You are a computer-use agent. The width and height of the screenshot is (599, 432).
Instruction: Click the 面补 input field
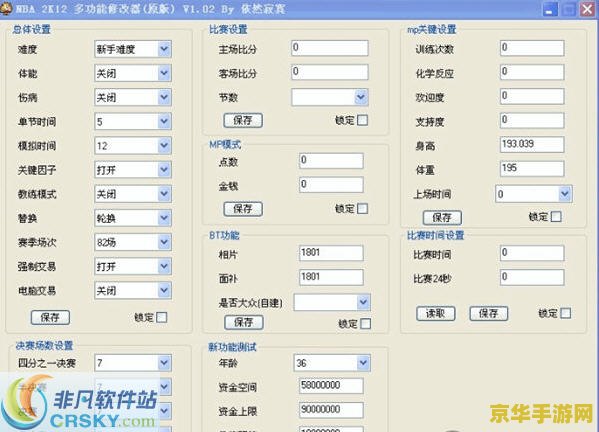coord(331,277)
